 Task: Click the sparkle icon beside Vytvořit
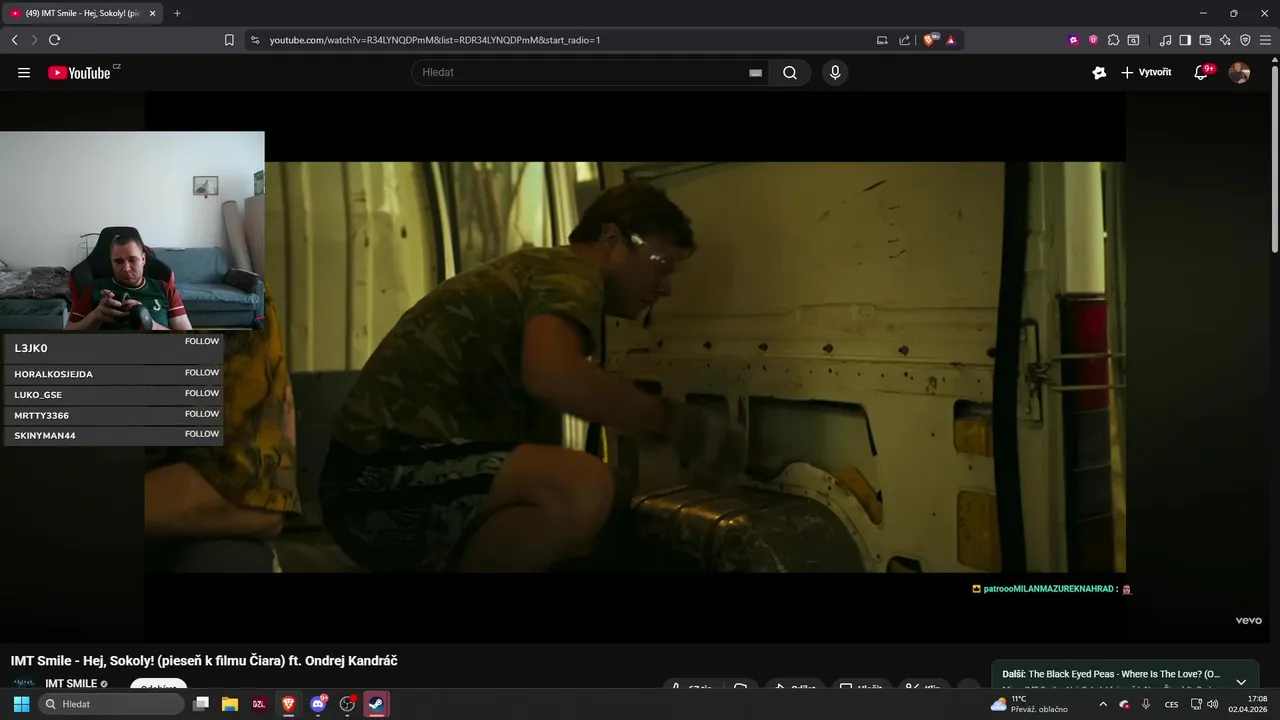click(x=1099, y=73)
